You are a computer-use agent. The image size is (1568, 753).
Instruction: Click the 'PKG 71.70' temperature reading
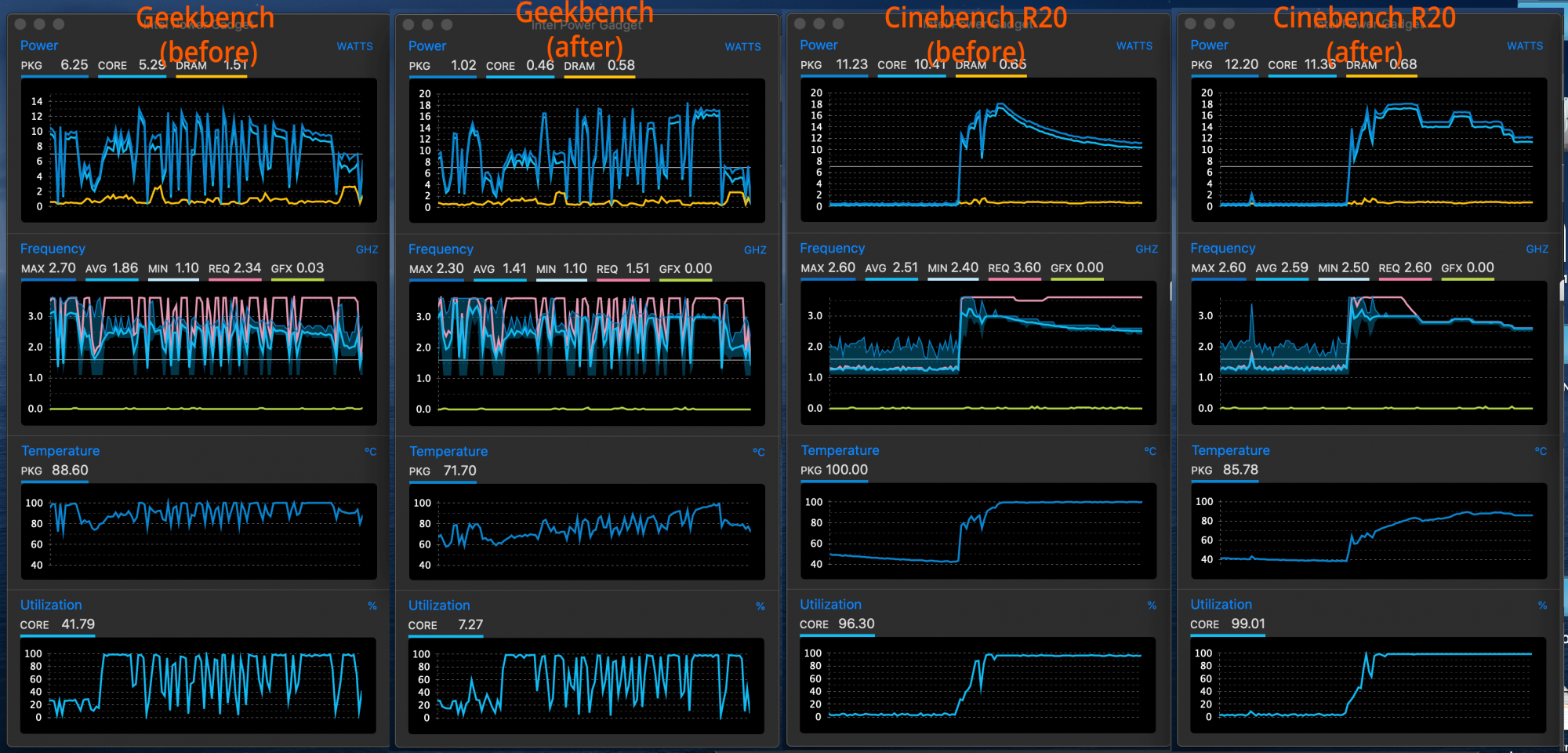[442, 471]
